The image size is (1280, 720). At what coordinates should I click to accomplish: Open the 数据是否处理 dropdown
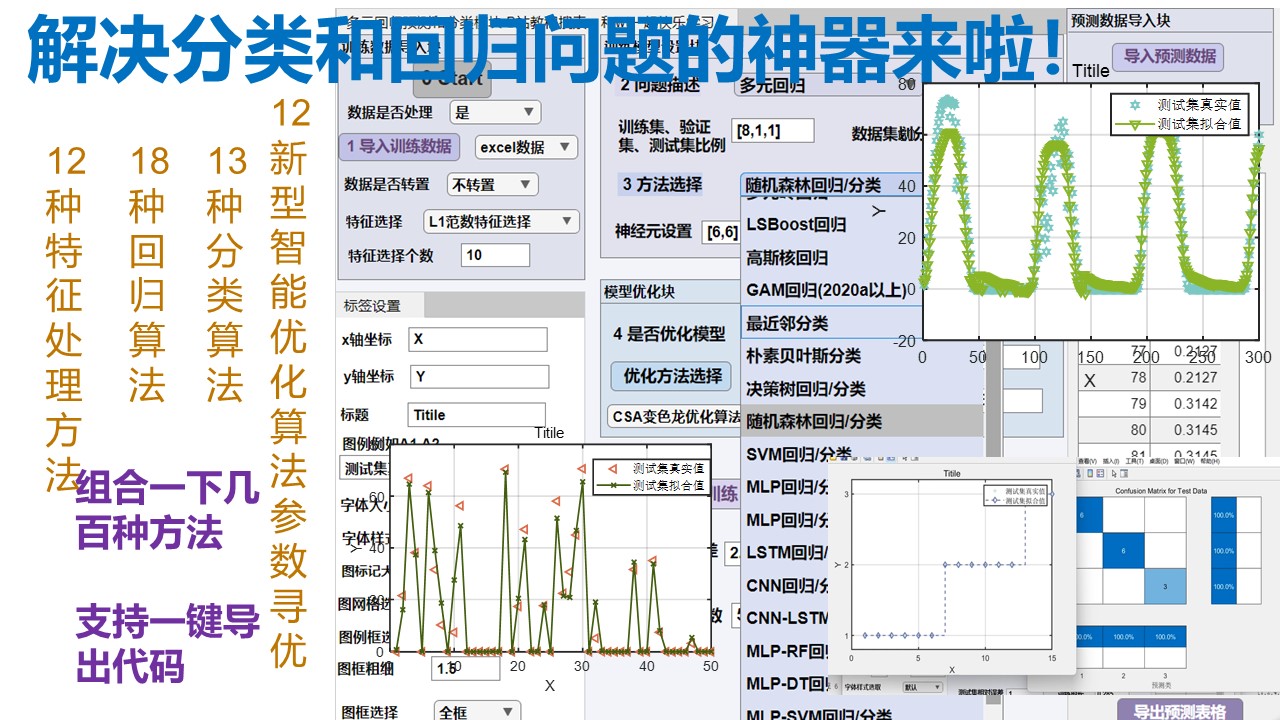tap(494, 112)
